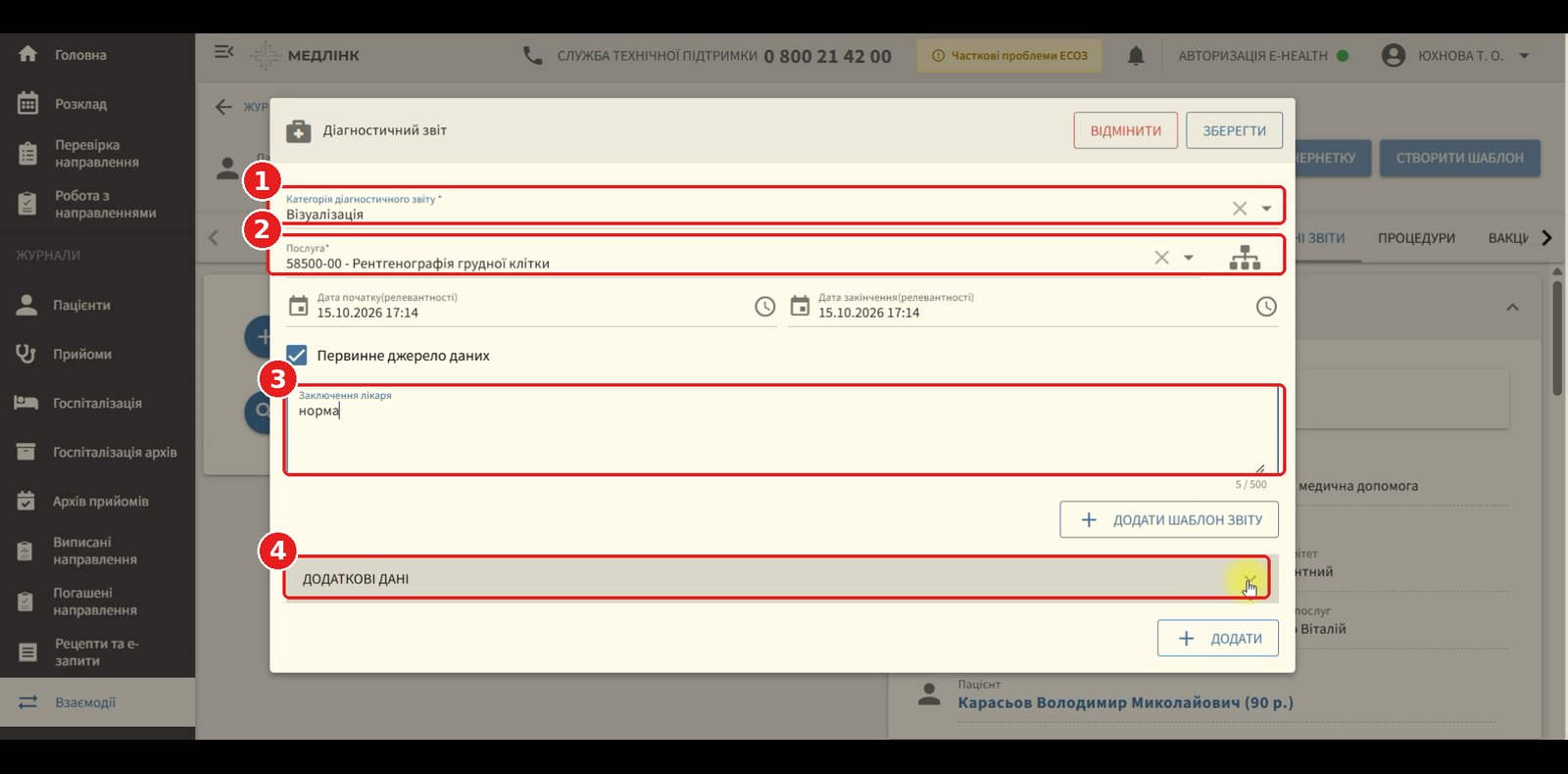
Task: Click the ВІДМІНИТИ button
Action: (1126, 130)
